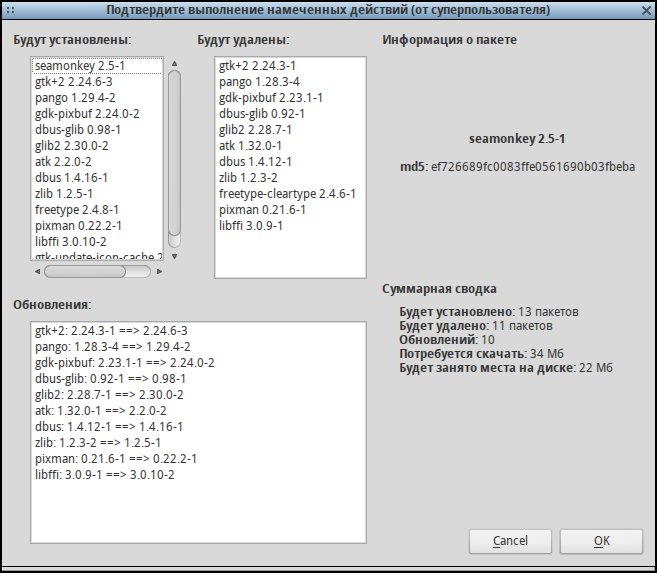Viewport: 657px width, 573px height.
Task: Select atk update row 1.32.0-1 ==> 2.2.0-2
Action: 198,410
